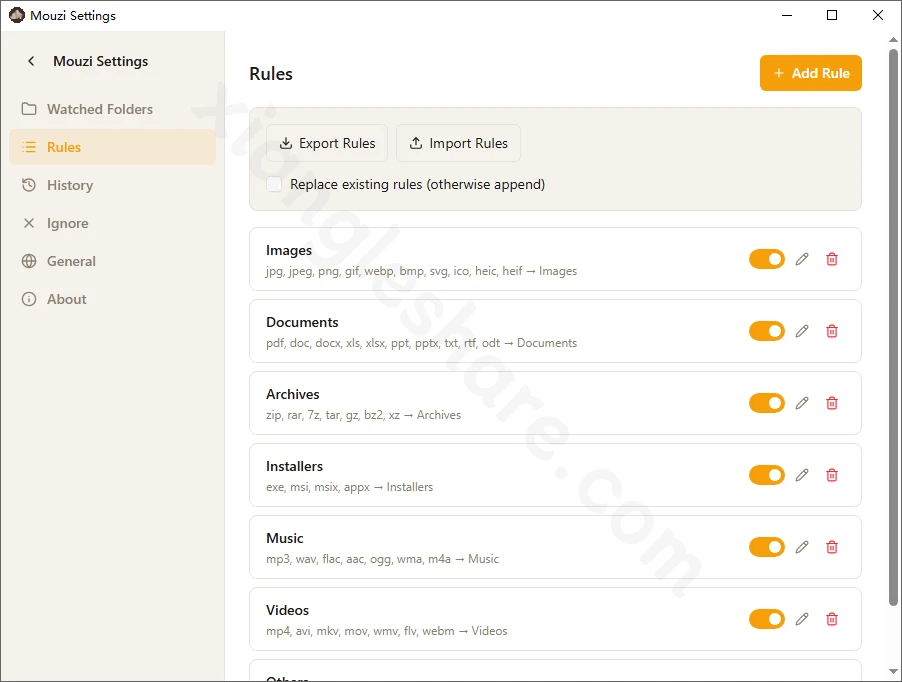The height and width of the screenshot is (682, 902).
Task: Delete the Archives rule
Action: tap(832, 403)
